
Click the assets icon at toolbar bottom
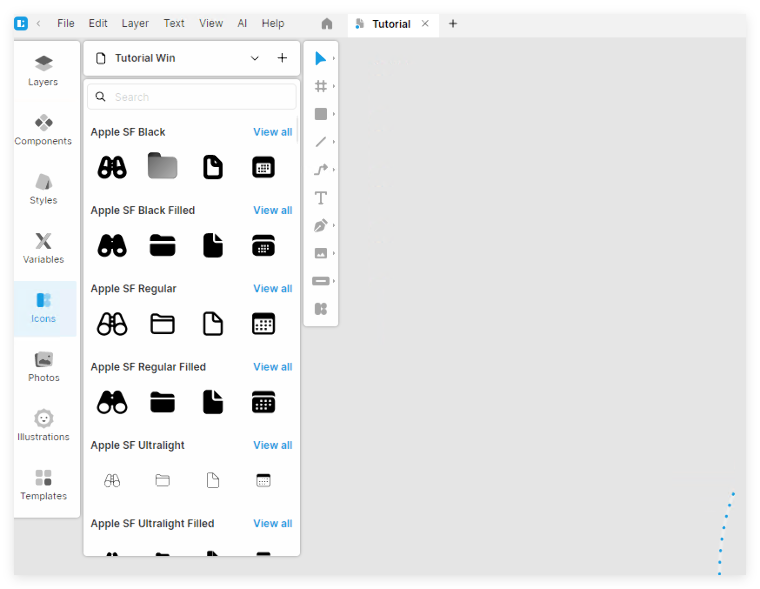coord(320,309)
